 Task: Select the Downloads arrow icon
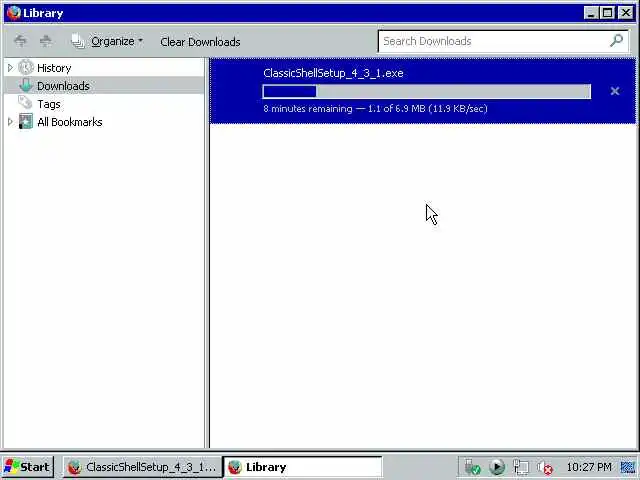26,85
